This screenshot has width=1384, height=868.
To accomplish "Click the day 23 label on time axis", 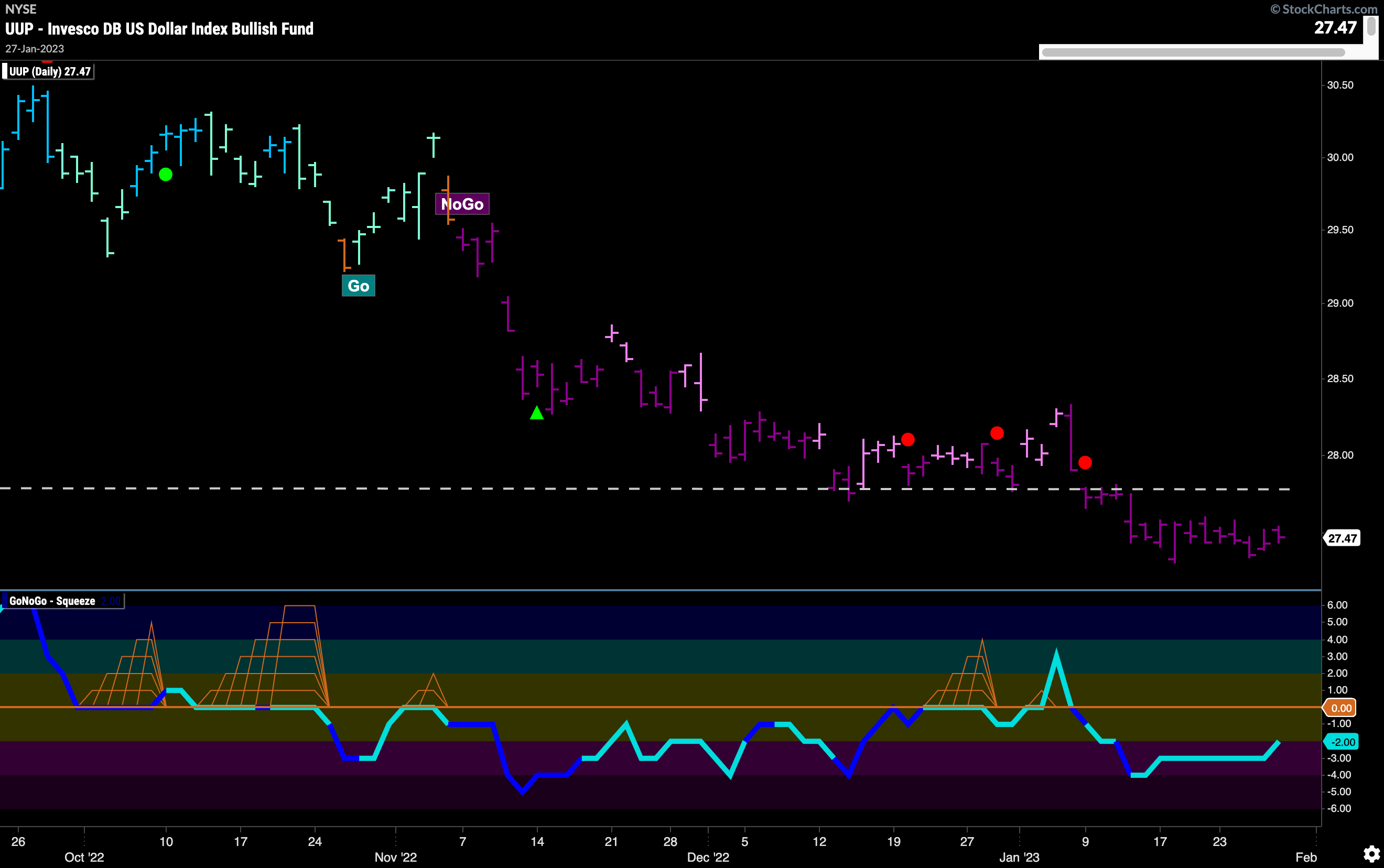I will pyautogui.click(x=1219, y=842).
